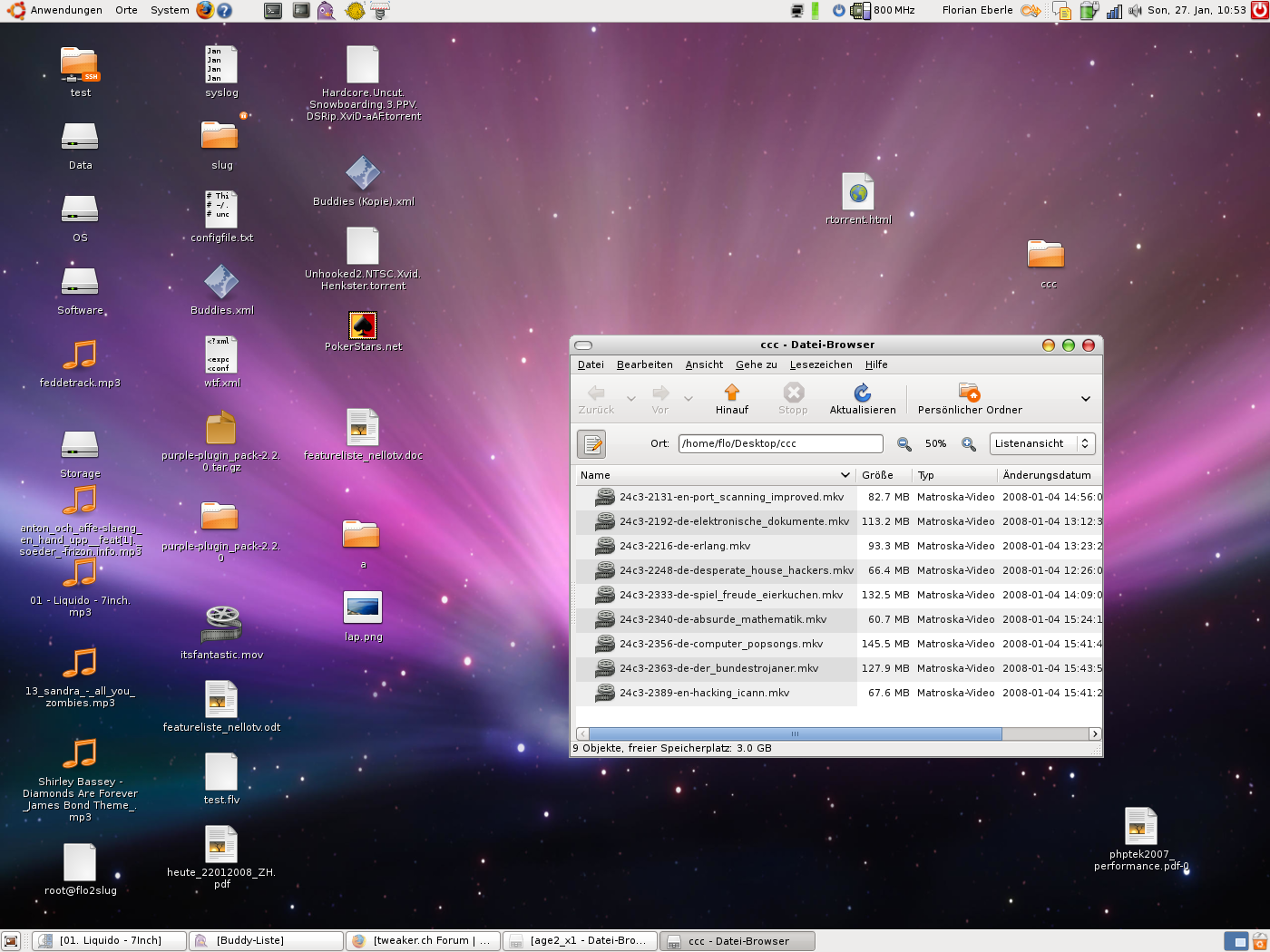This screenshot has height=952, width=1270.
Task: Toggle the text location entry button
Action: [x=591, y=443]
